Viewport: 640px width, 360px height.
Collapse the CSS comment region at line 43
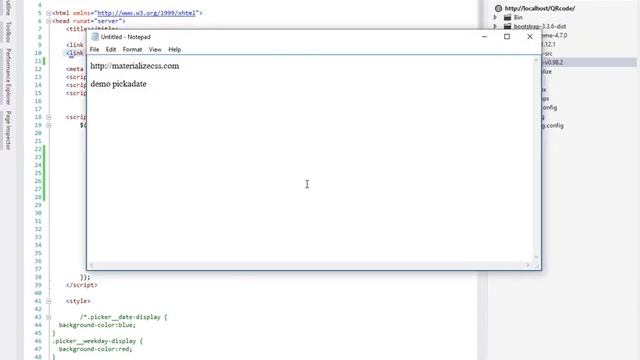[49, 317]
